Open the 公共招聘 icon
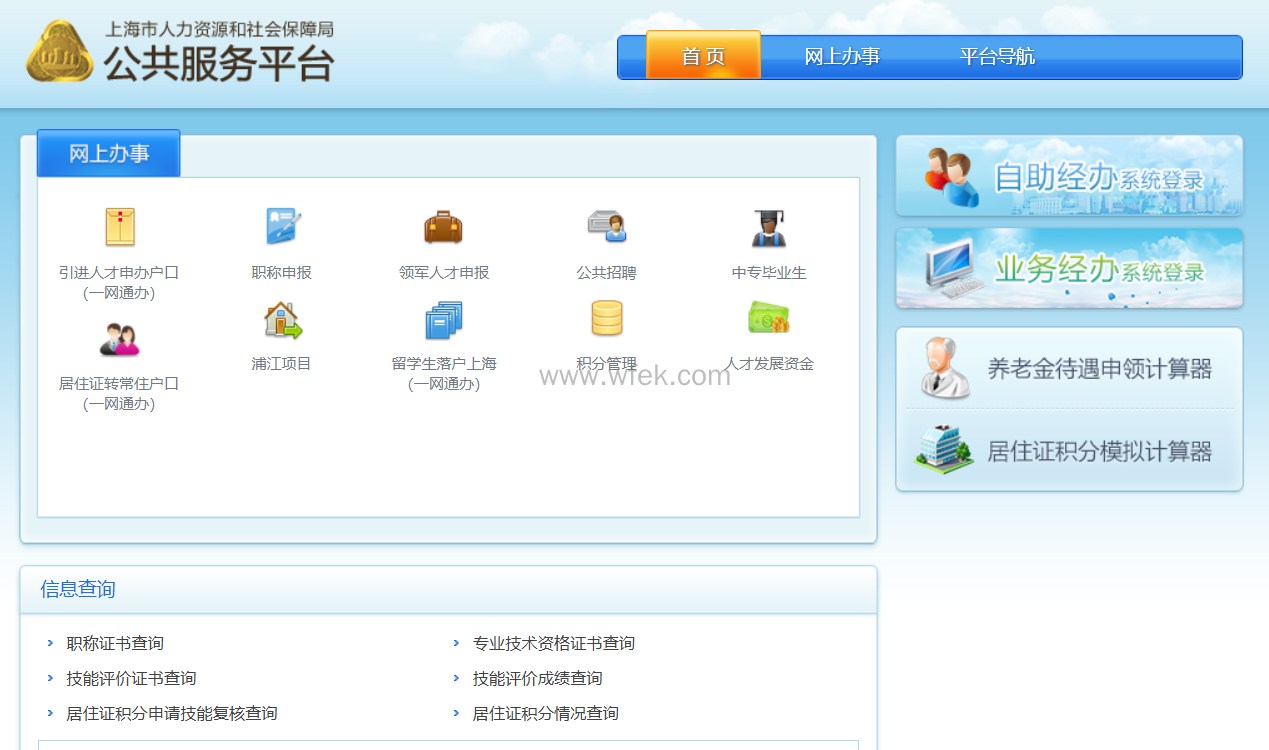Image resolution: width=1269 pixels, height=750 pixels. [x=606, y=227]
